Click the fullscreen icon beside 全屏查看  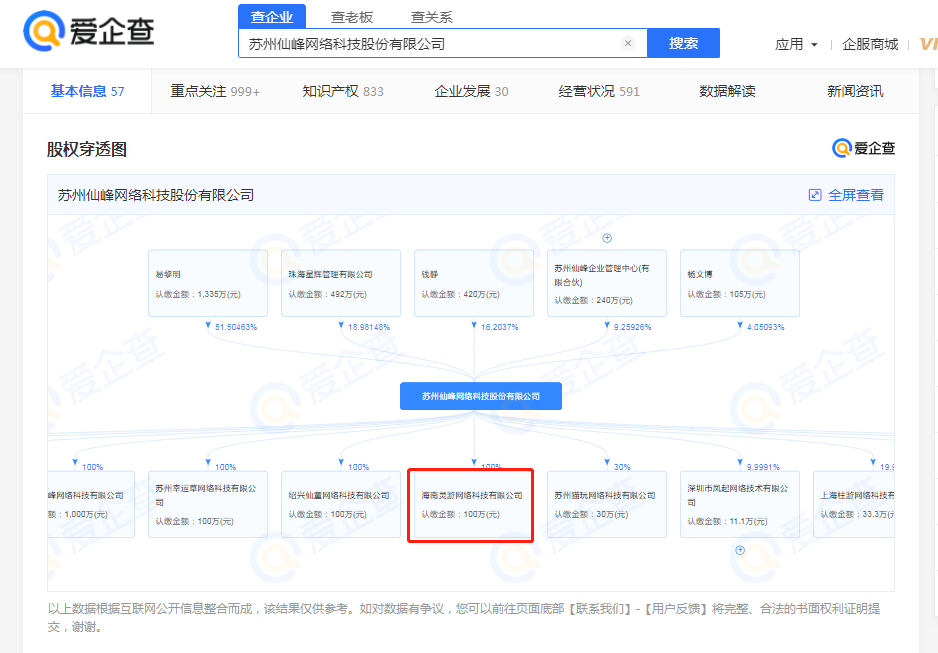815,195
